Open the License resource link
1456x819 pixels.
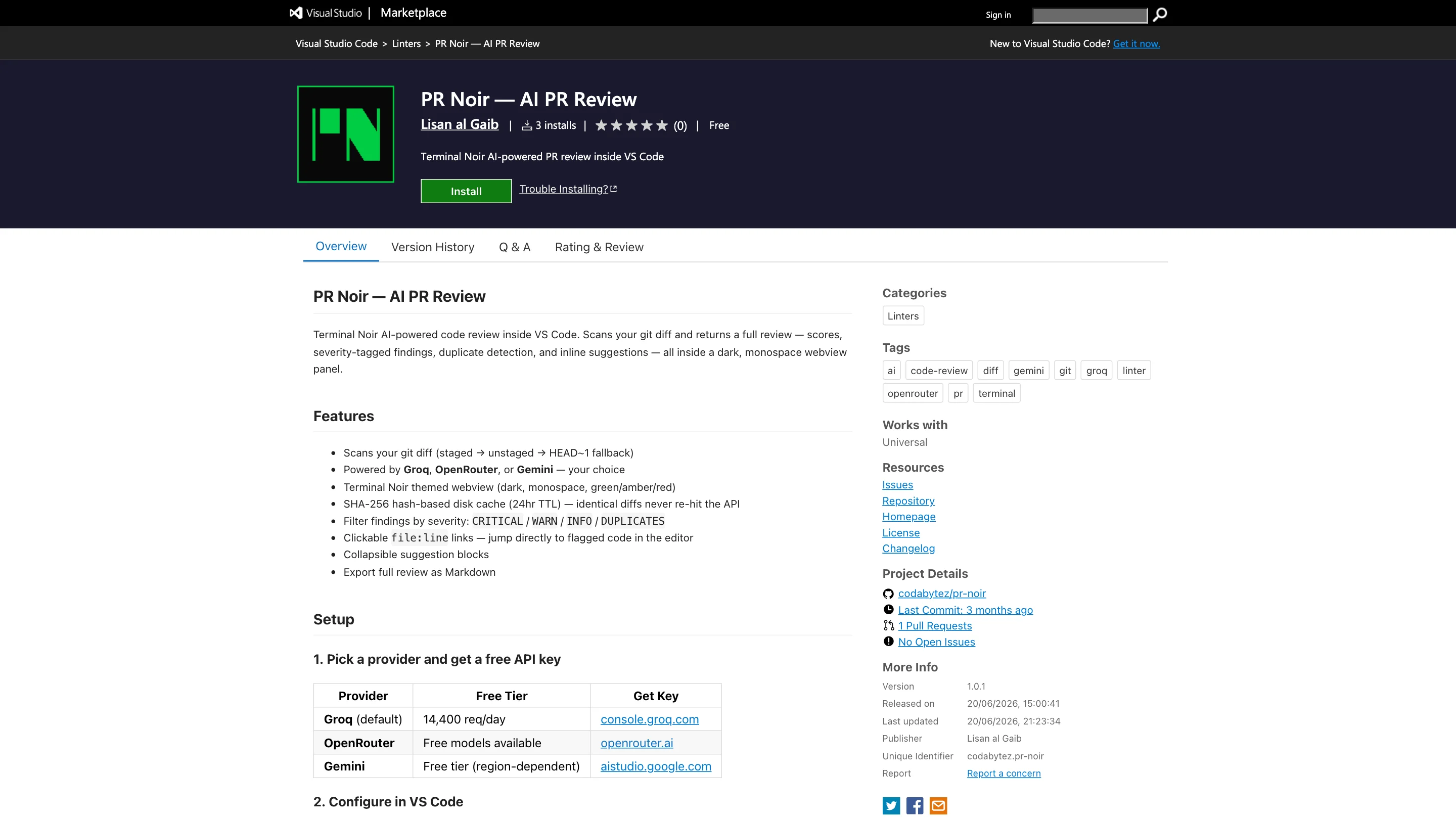pyautogui.click(x=901, y=532)
